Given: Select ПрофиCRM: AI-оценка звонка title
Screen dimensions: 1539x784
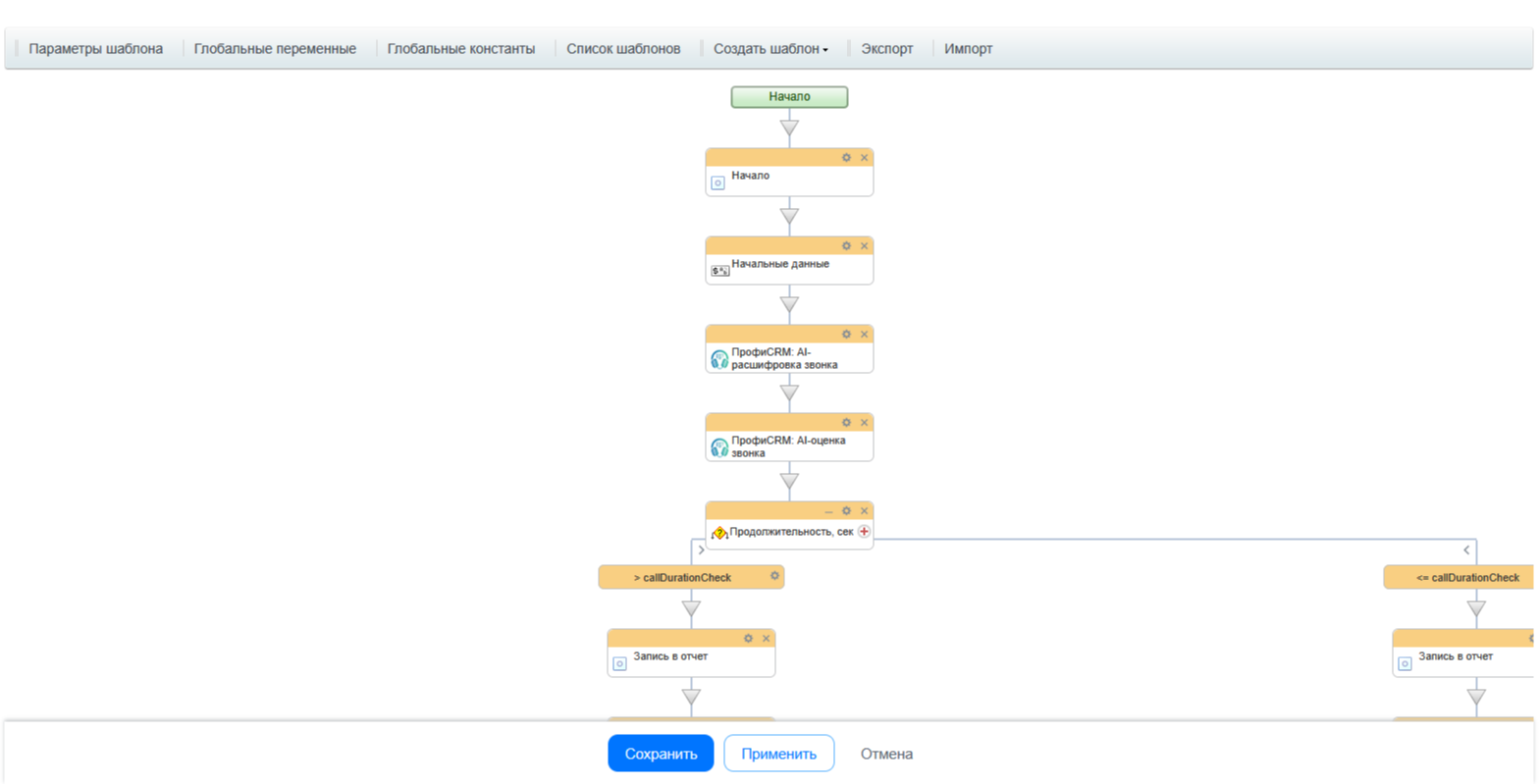Looking at the screenshot, I should [788, 446].
